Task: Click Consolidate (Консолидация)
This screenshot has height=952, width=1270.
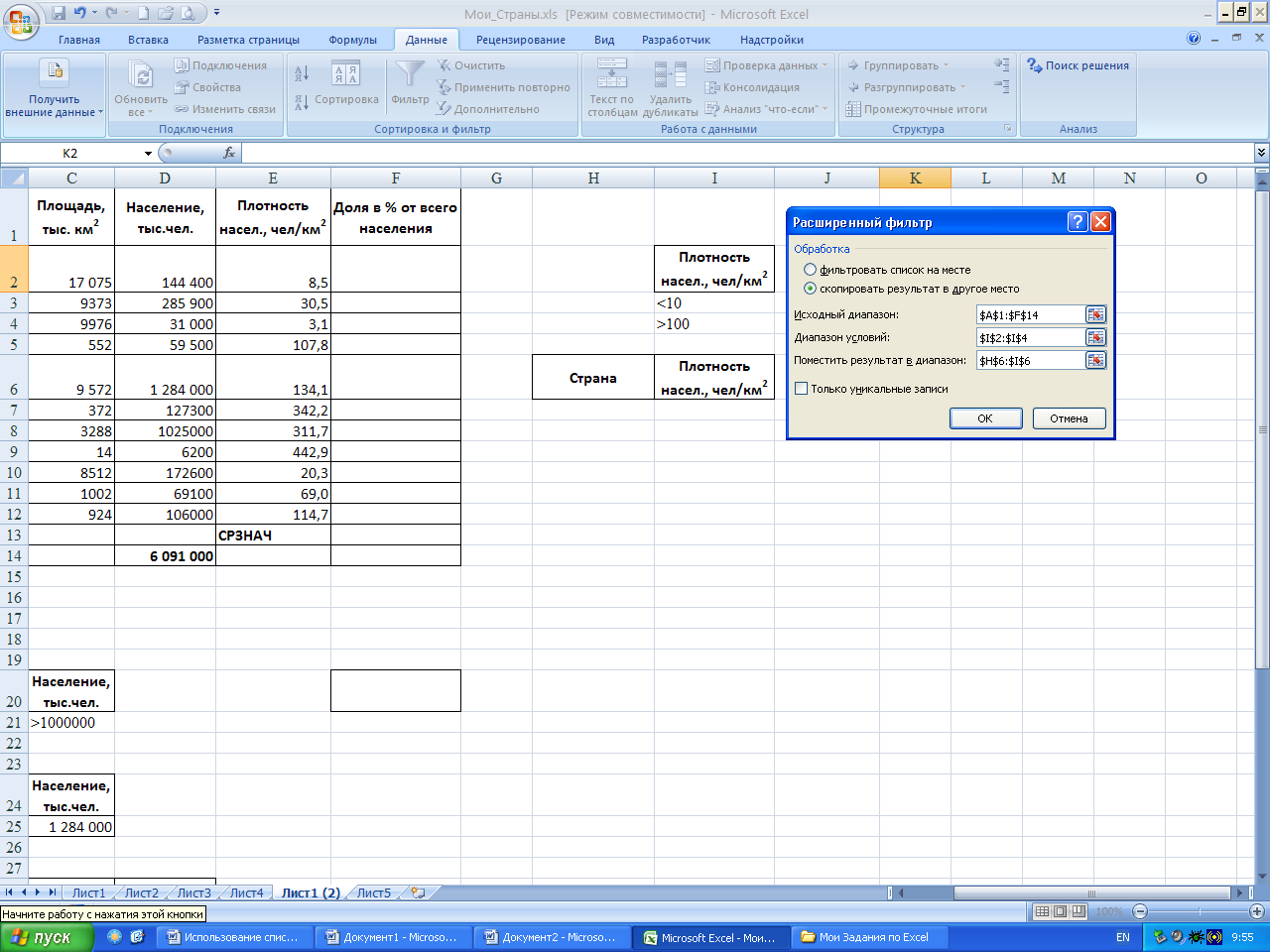Action: pyautogui.click(x=751, y=87)
